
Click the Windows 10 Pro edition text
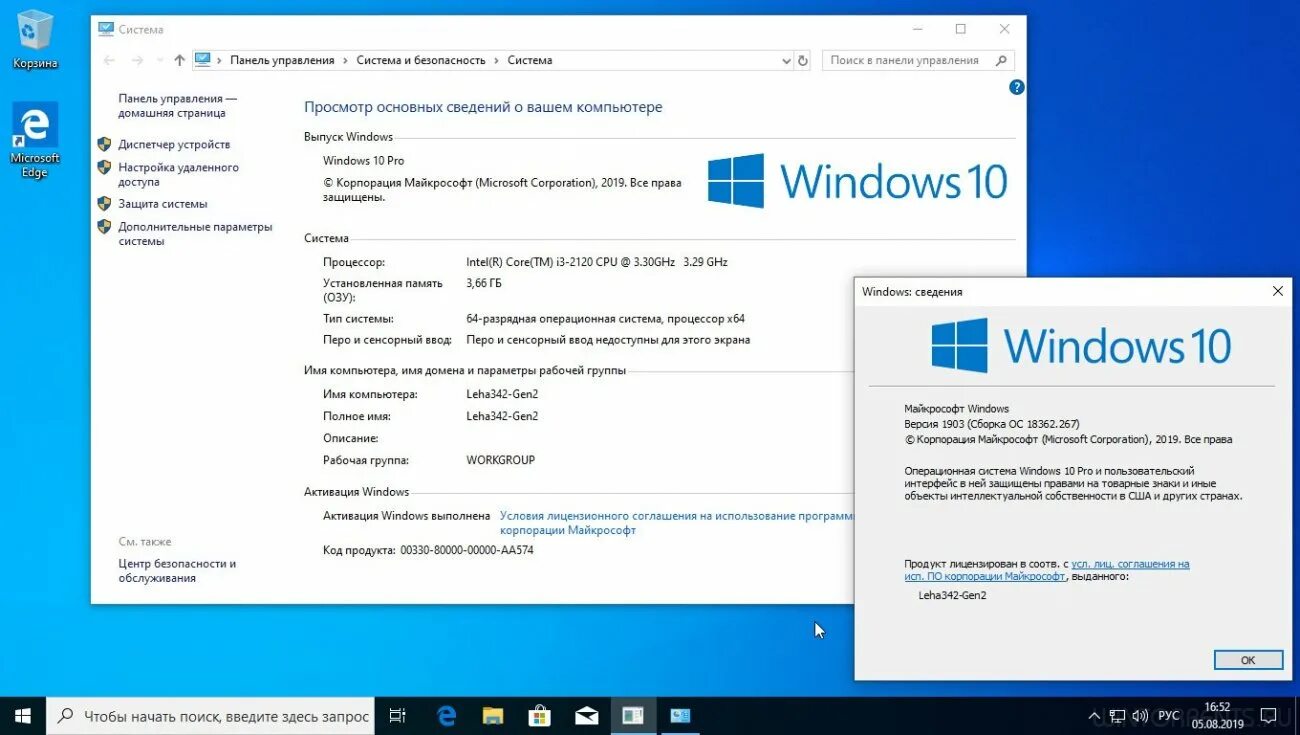[363, 160]
